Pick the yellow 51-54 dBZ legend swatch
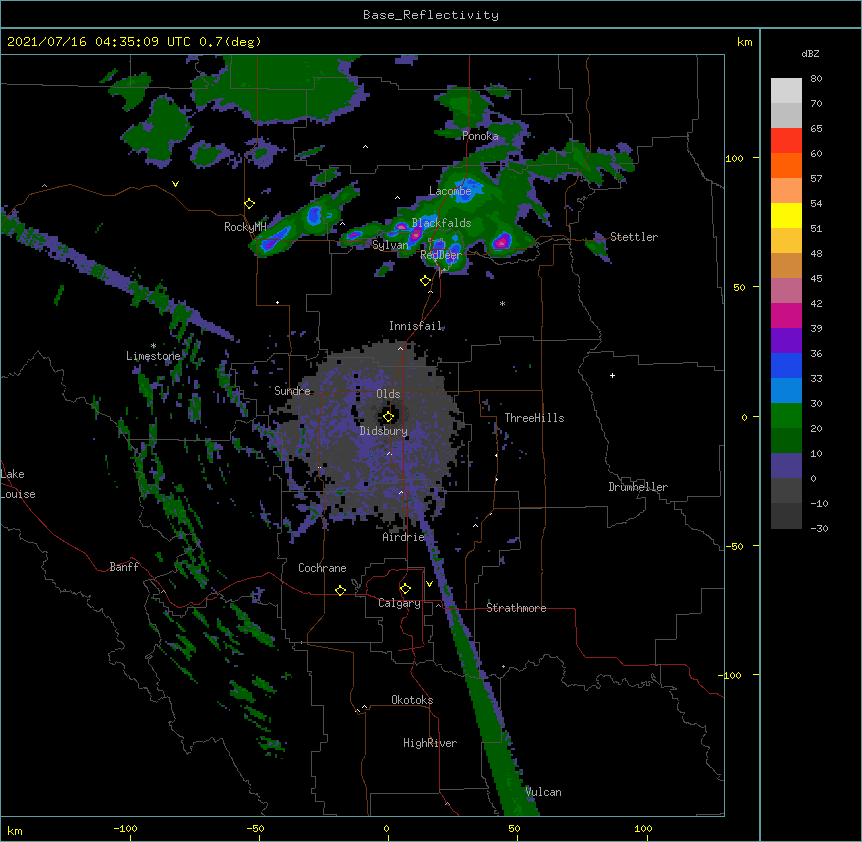This screenshot has width=862, height=842. click(x=786, y=215)
